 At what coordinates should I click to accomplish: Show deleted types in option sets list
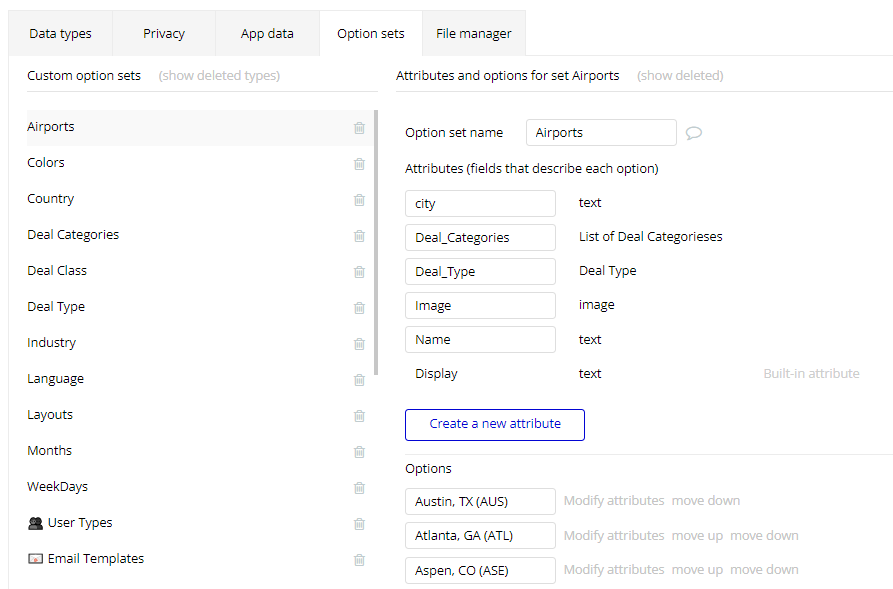[219, 76]
